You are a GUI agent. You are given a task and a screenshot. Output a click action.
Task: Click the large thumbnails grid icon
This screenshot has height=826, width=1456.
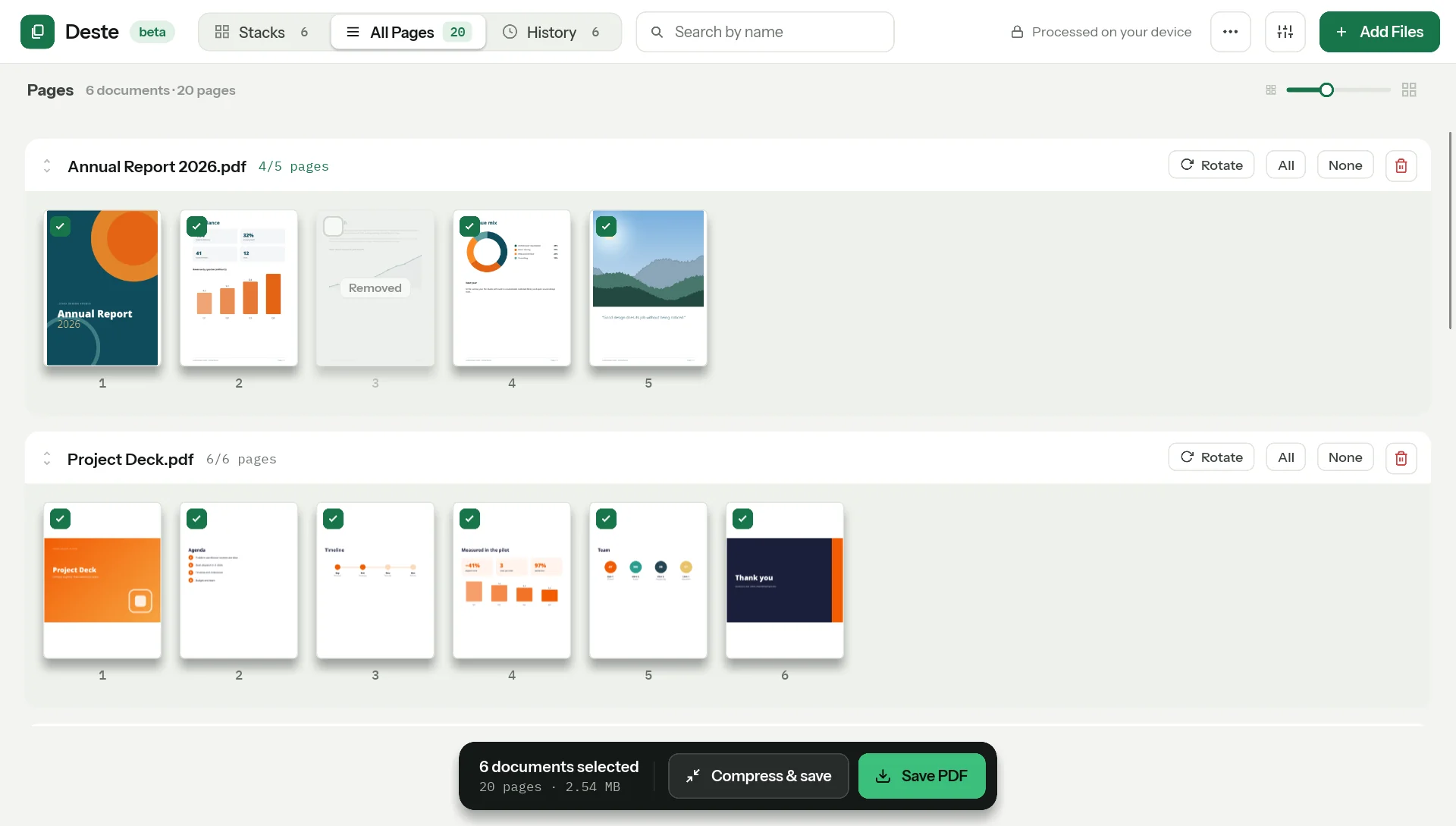pos(1409,90)
